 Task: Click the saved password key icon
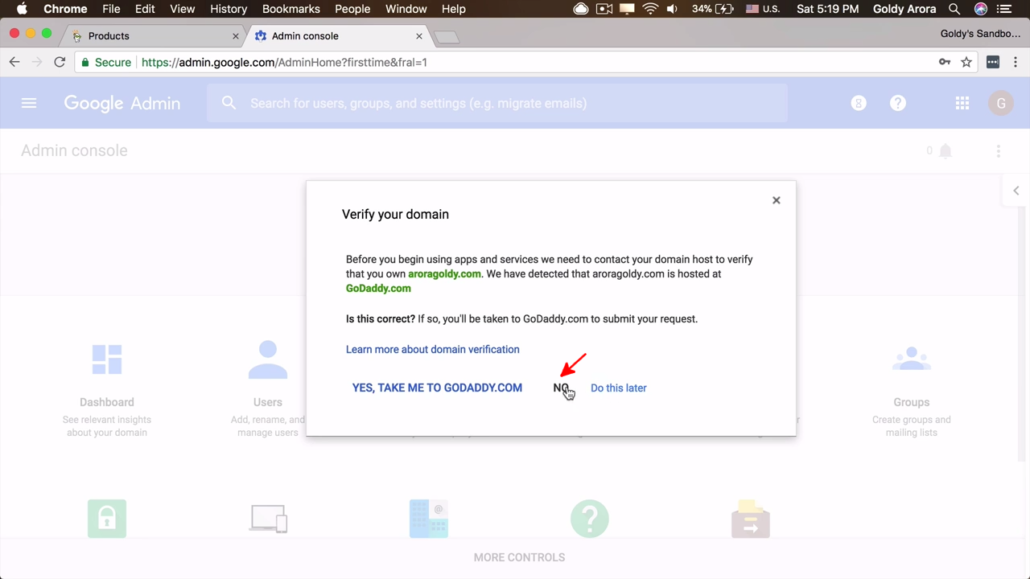pyautogui.click(x=945, y=62)
